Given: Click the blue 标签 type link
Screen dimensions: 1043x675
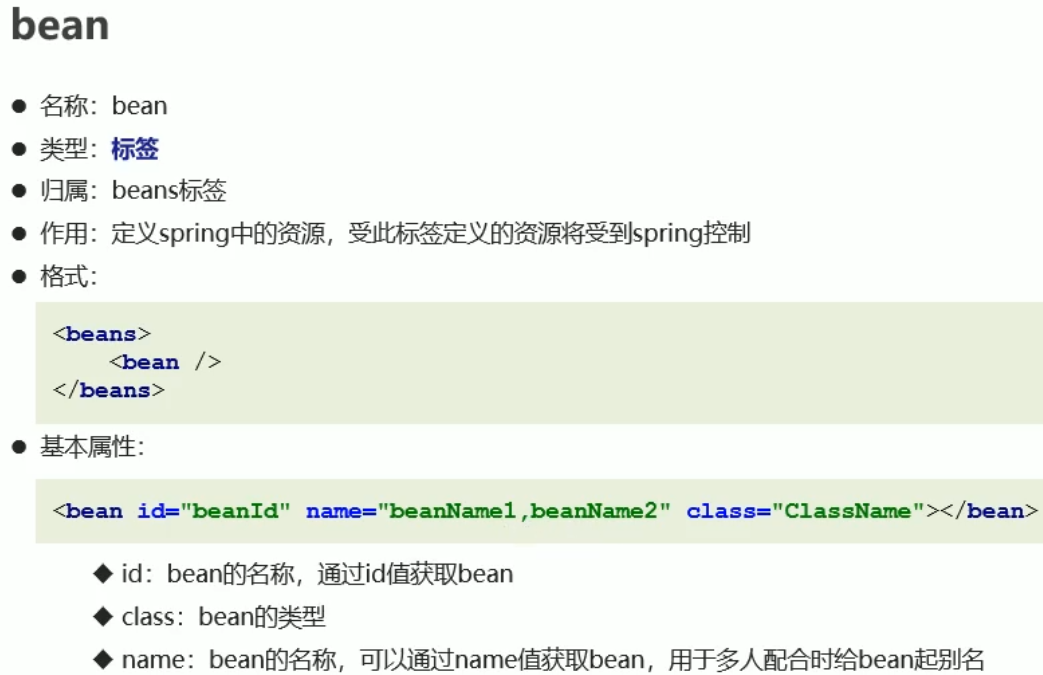Looking at the screenshot, I should coord(135,148).
